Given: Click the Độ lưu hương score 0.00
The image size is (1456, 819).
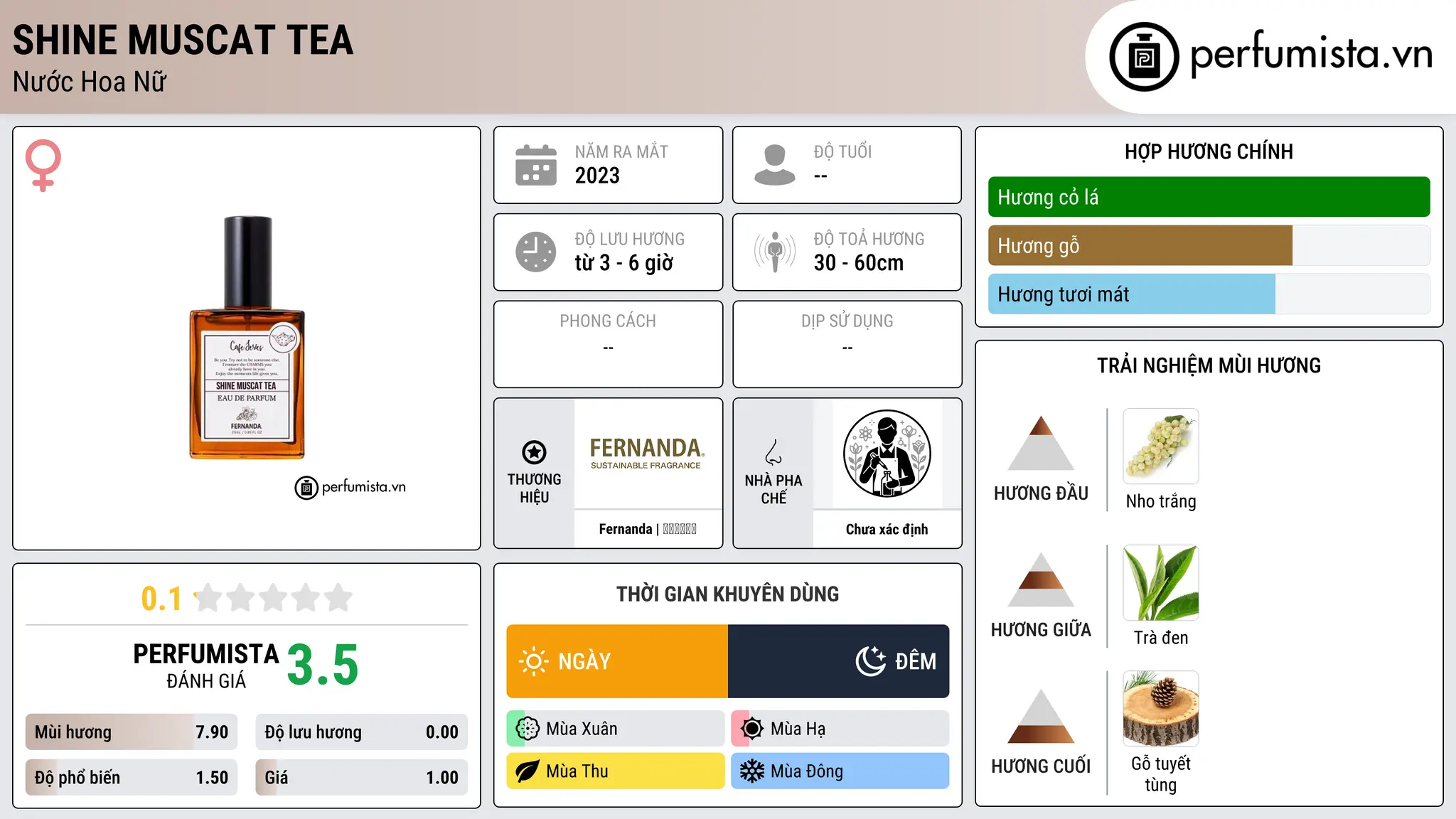Looking at the screenshot, I should click(442, 732).
